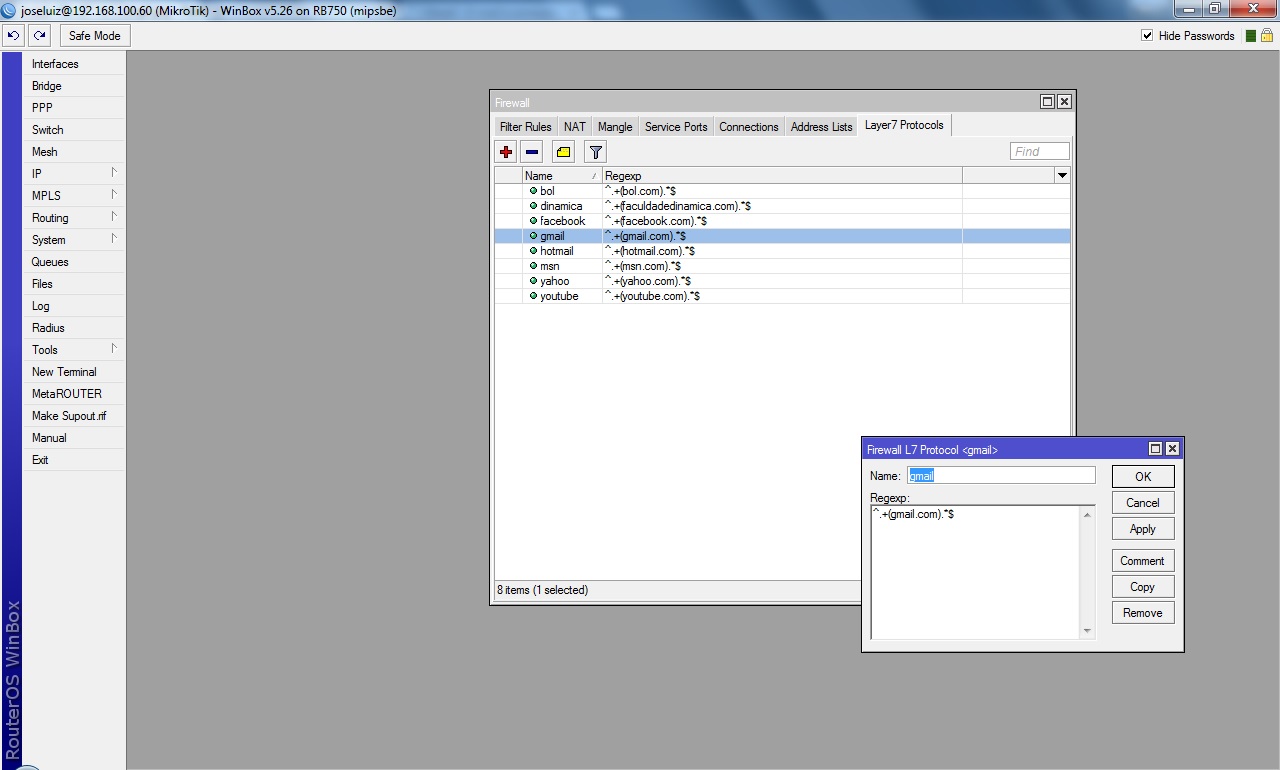The height and width of the screenshot is (770, 1280).
Task: Switch to the Mangle tab
Action: 615,127
